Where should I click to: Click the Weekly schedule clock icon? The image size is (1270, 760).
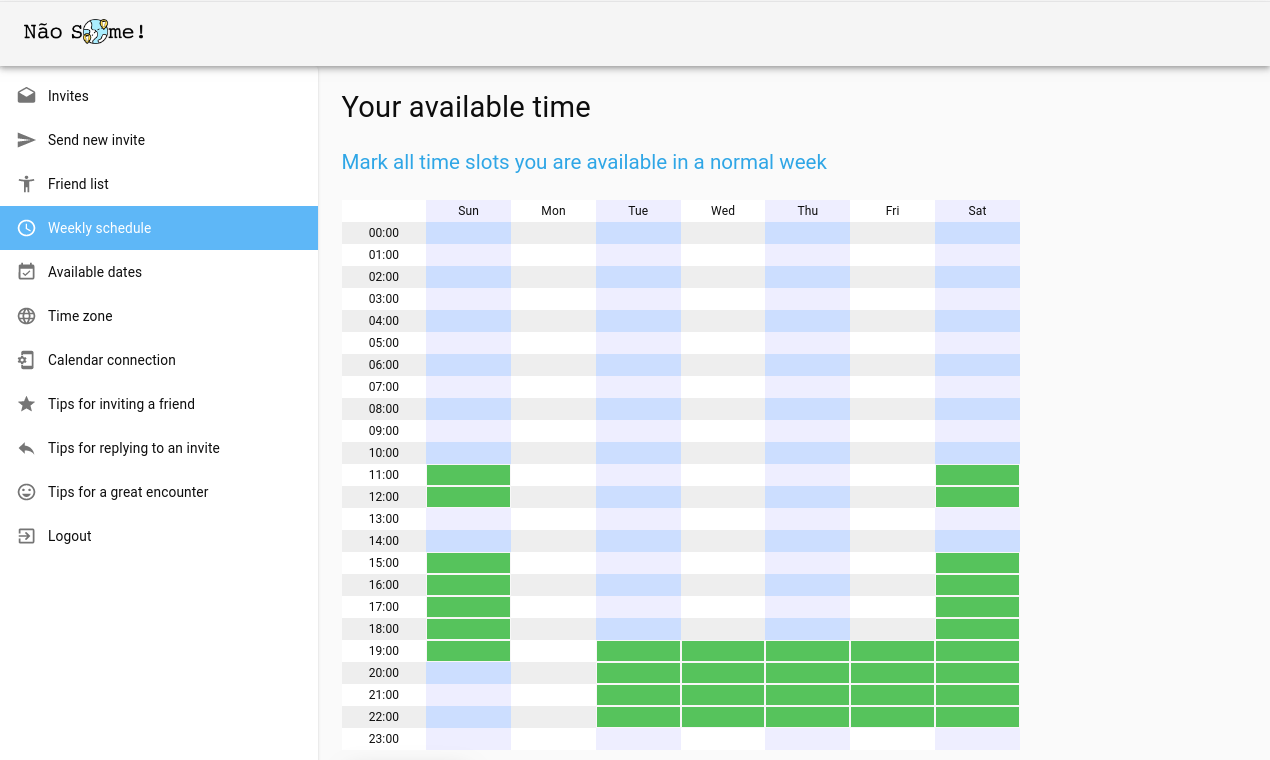27,228
